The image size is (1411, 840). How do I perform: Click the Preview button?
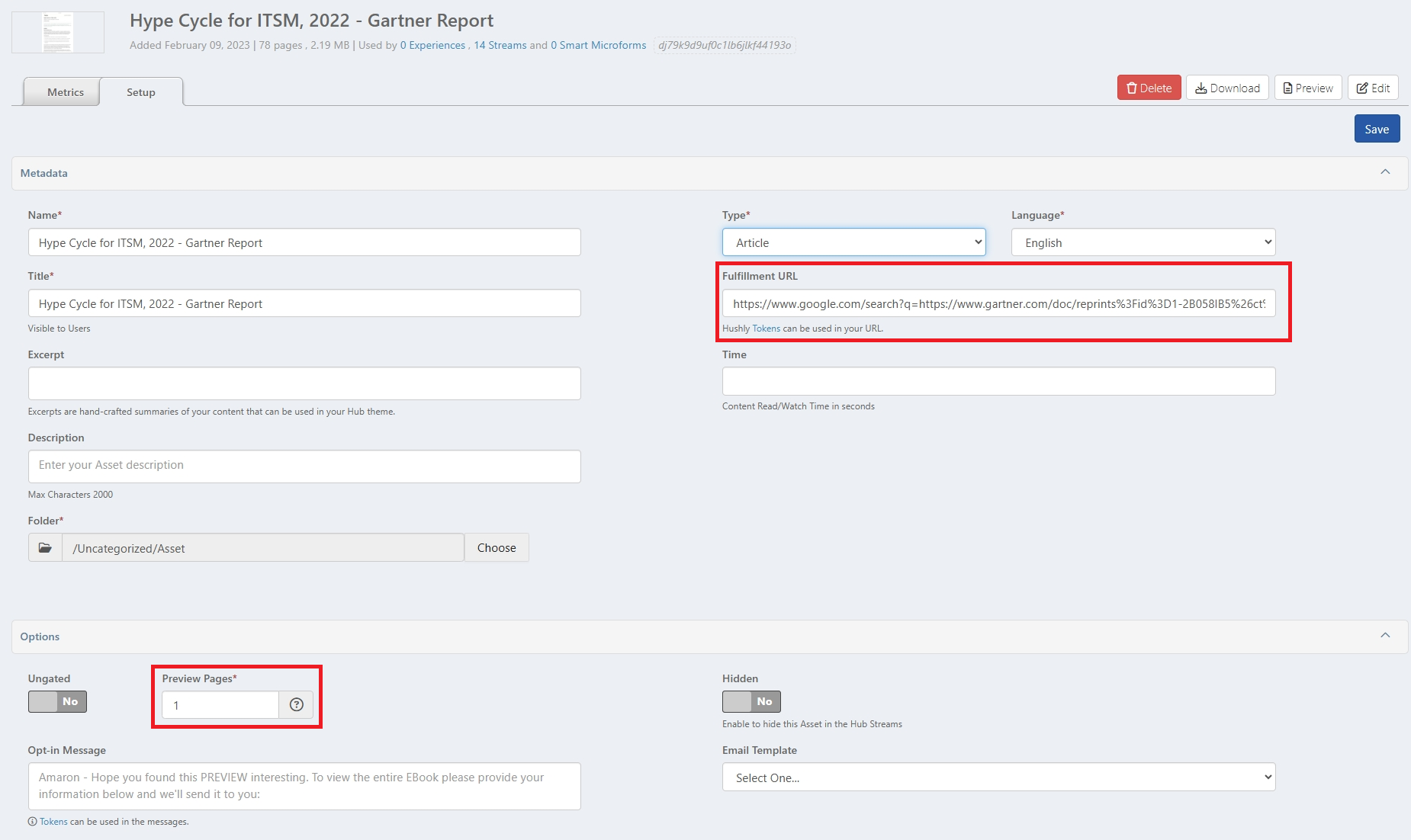[x=1308, y=88]
